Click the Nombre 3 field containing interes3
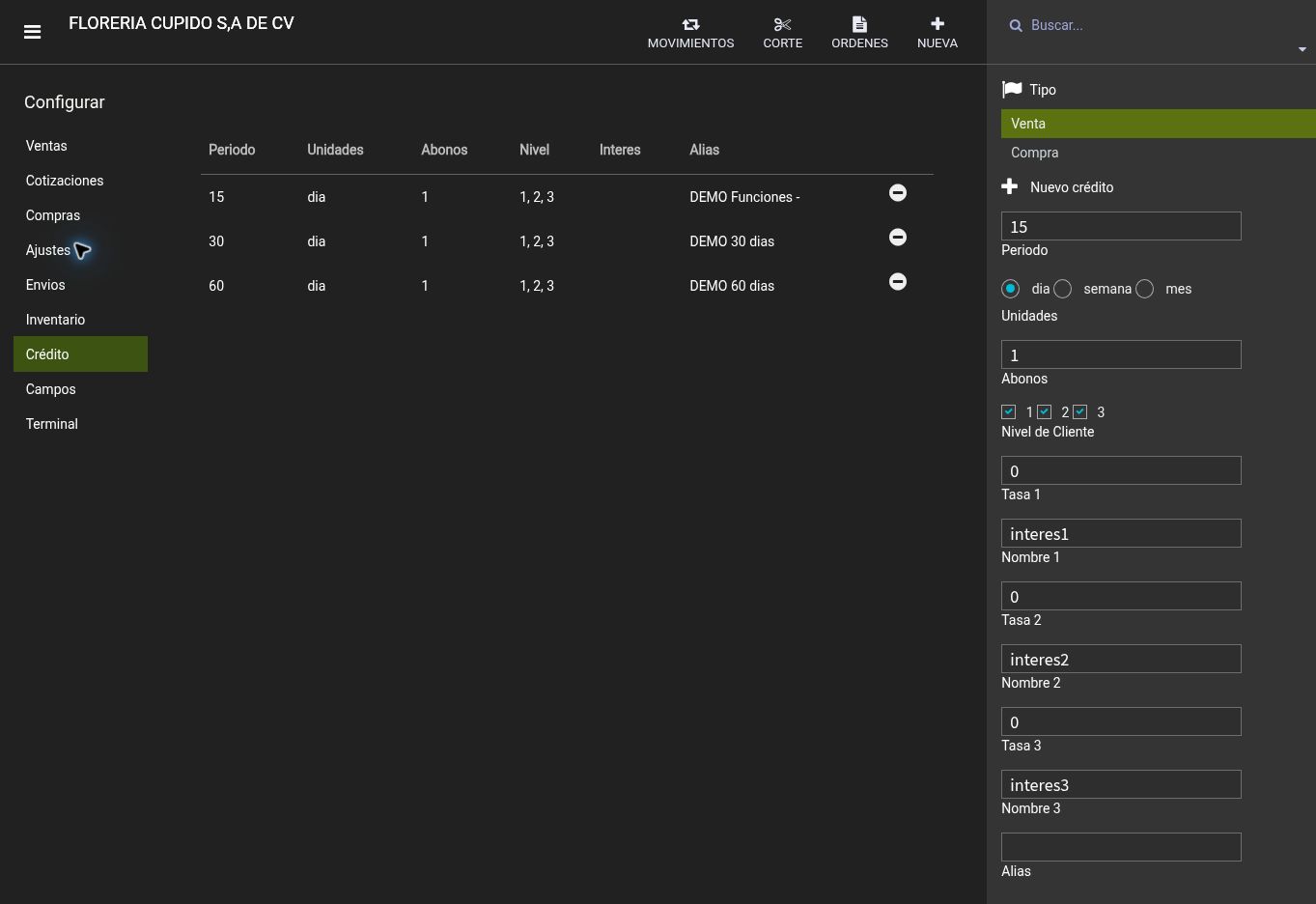Image resolution: width=1316 pixels, height=904 pixels. 1121,784
